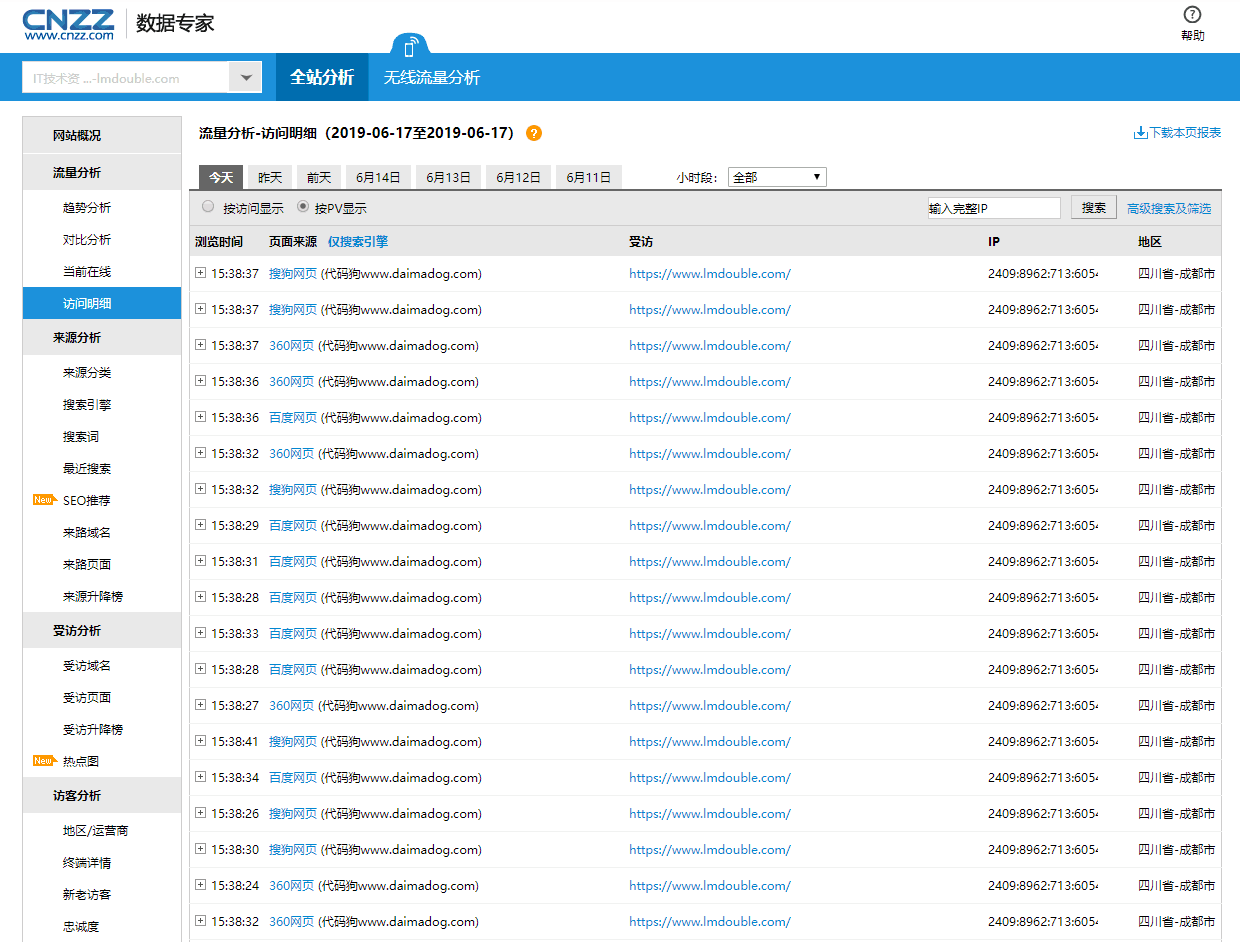Expand the 15:38:41 row details
This screenshot has width=1240, height=942.
tap(200, 741)
